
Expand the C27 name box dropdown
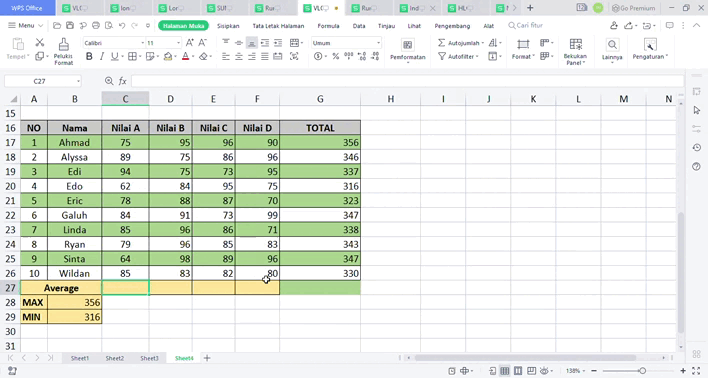click(x=78, y=81)
